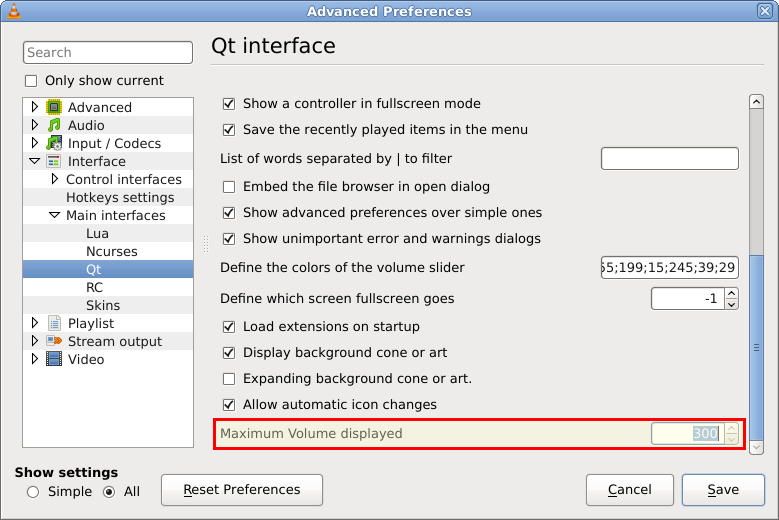This screenshot has height=520, width=779.
Task: Click the Advanced chip icon in tree
Action: 54,107
